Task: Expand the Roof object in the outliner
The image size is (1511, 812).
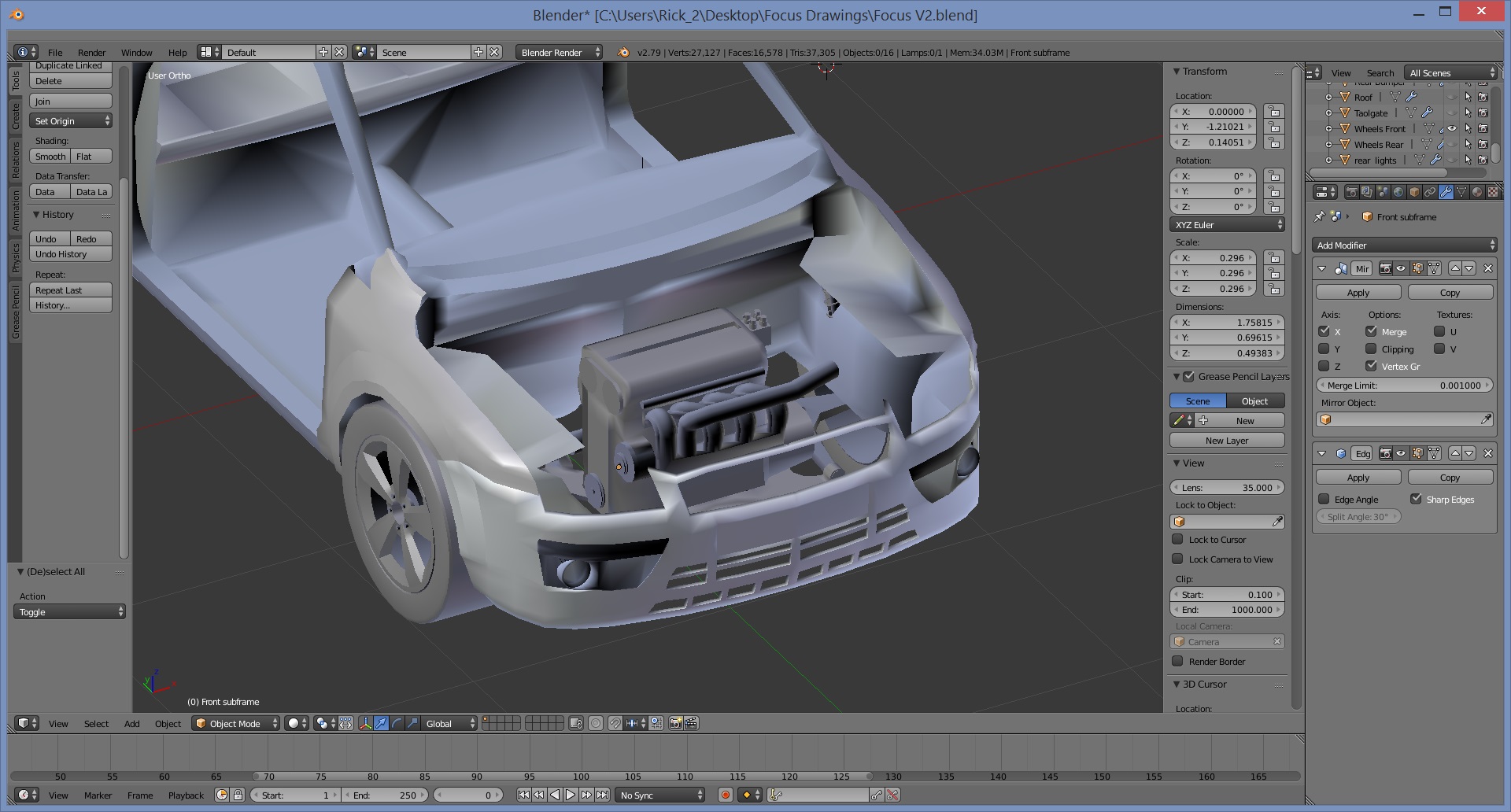Action: point(1328,98)
